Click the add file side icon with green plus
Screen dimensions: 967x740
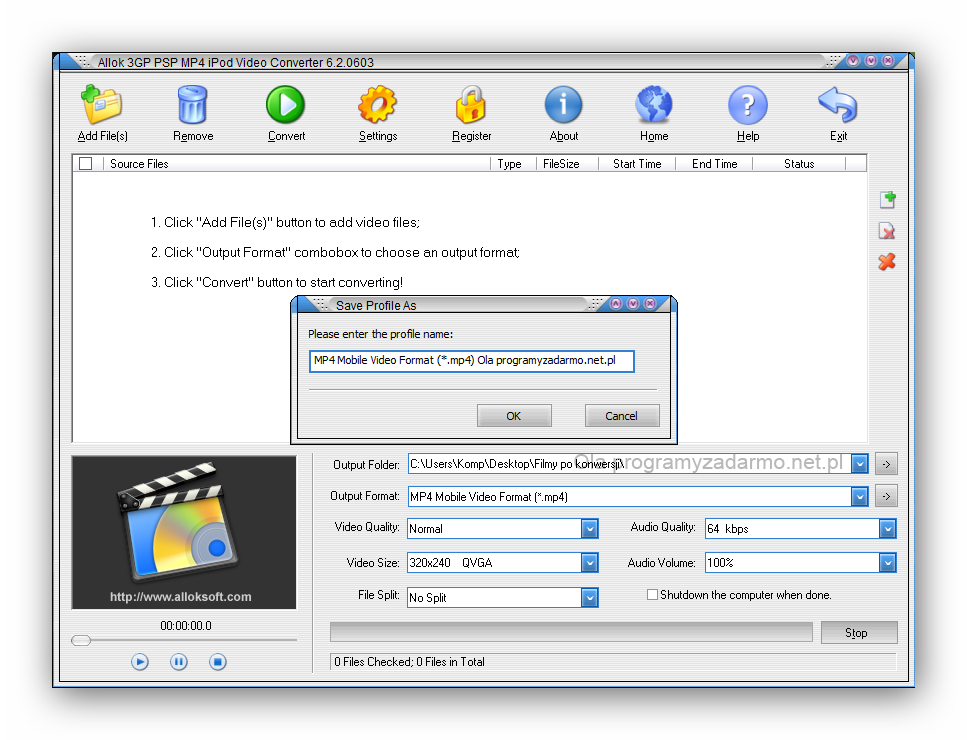tap(887, 200)
